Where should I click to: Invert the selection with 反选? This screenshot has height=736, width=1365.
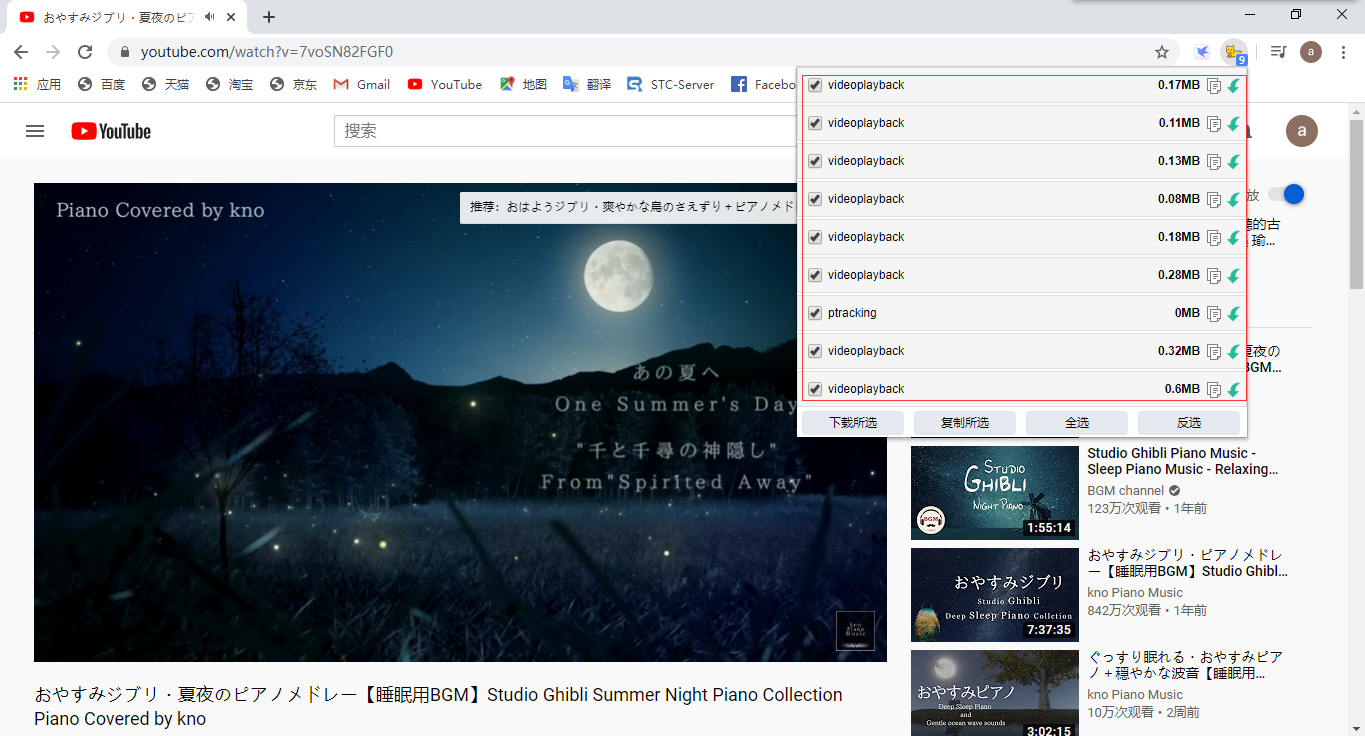pyautogui.click(x=1189, y=423)
